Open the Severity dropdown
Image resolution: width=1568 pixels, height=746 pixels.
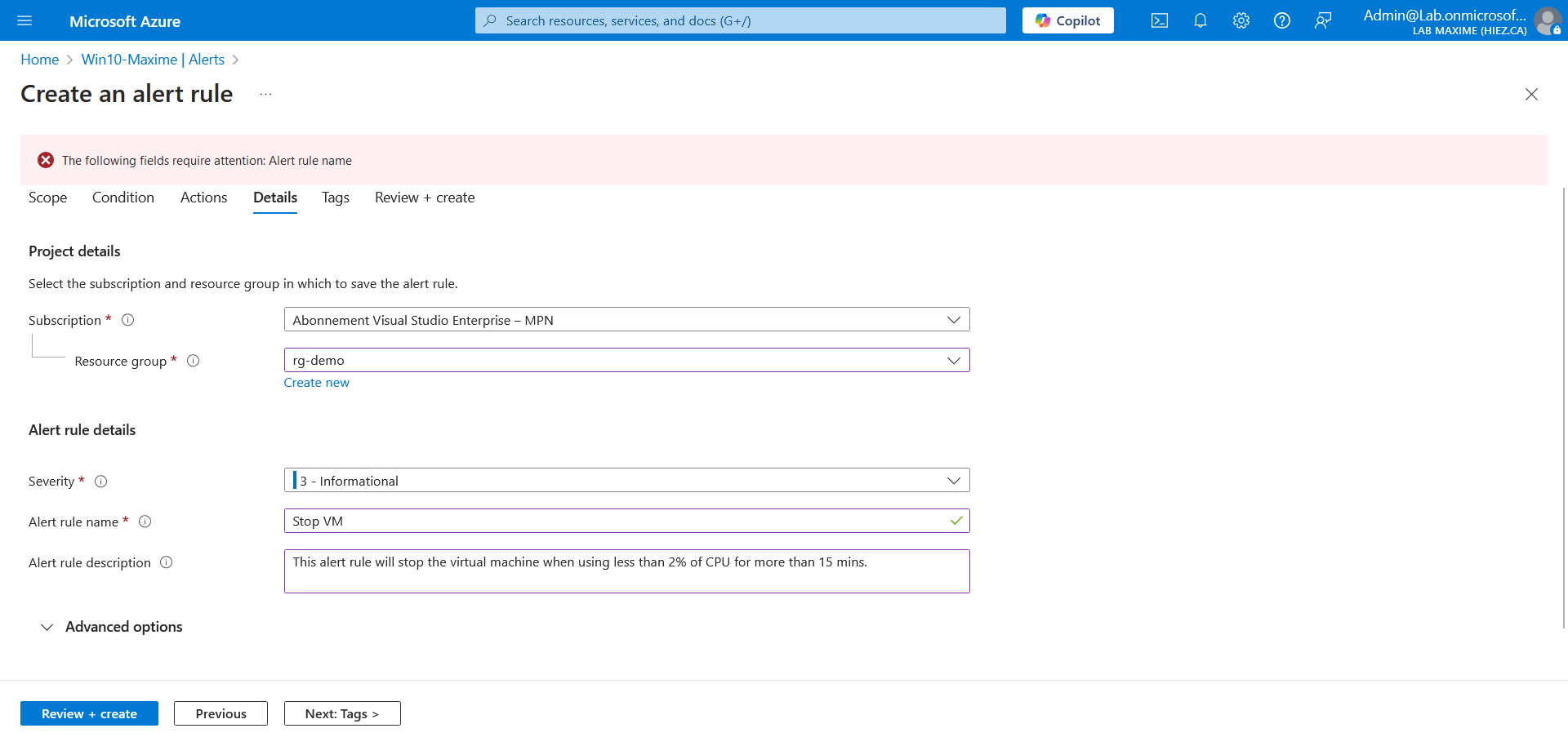click(626, 481)
